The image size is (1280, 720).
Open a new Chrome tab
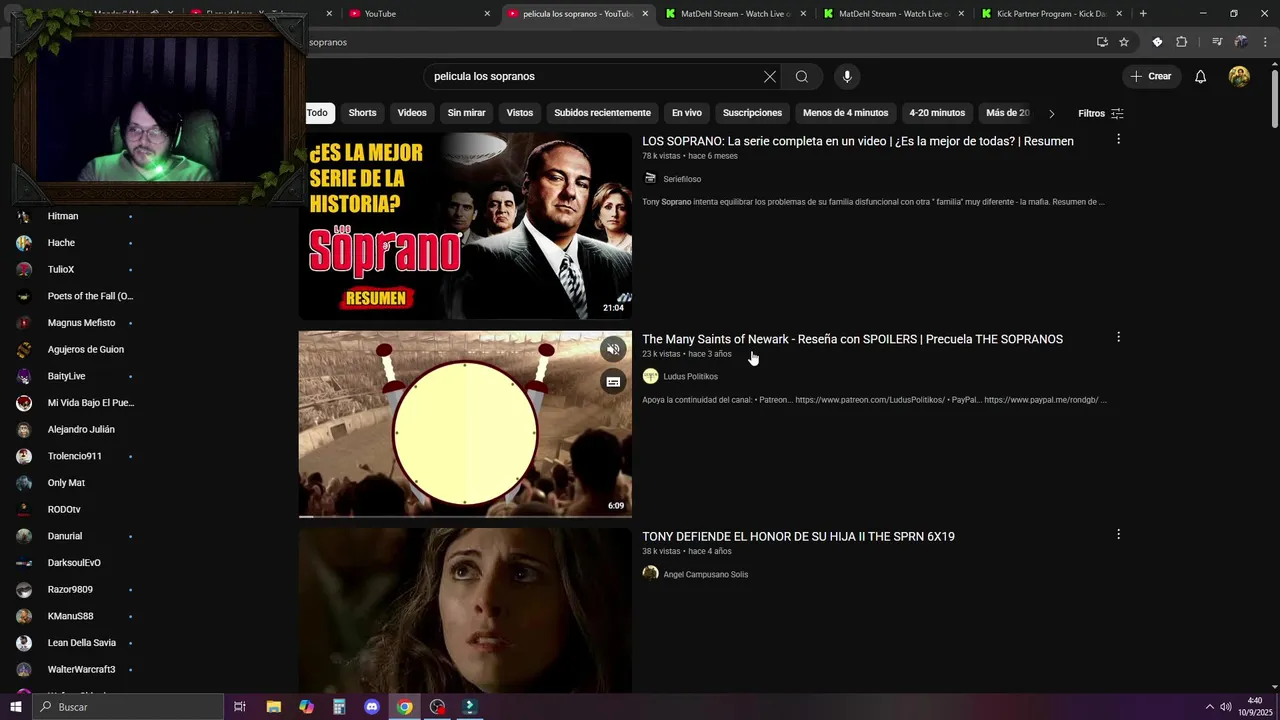[x=1143, y=14]
